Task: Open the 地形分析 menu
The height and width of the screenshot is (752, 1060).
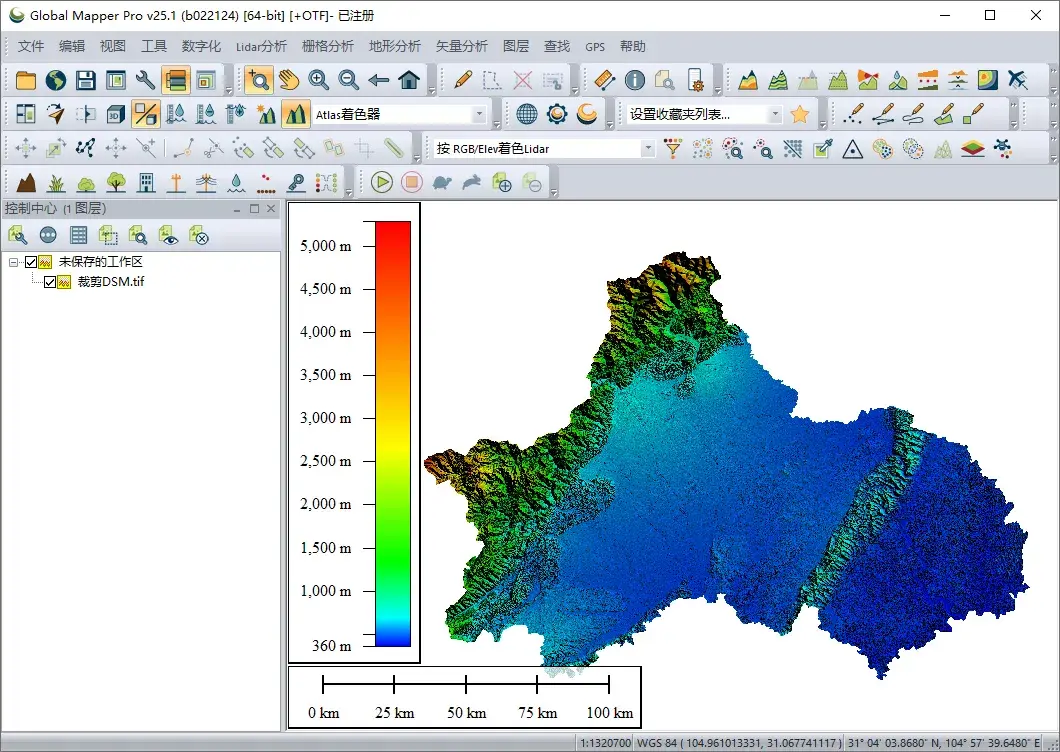Action: (394, 46)
